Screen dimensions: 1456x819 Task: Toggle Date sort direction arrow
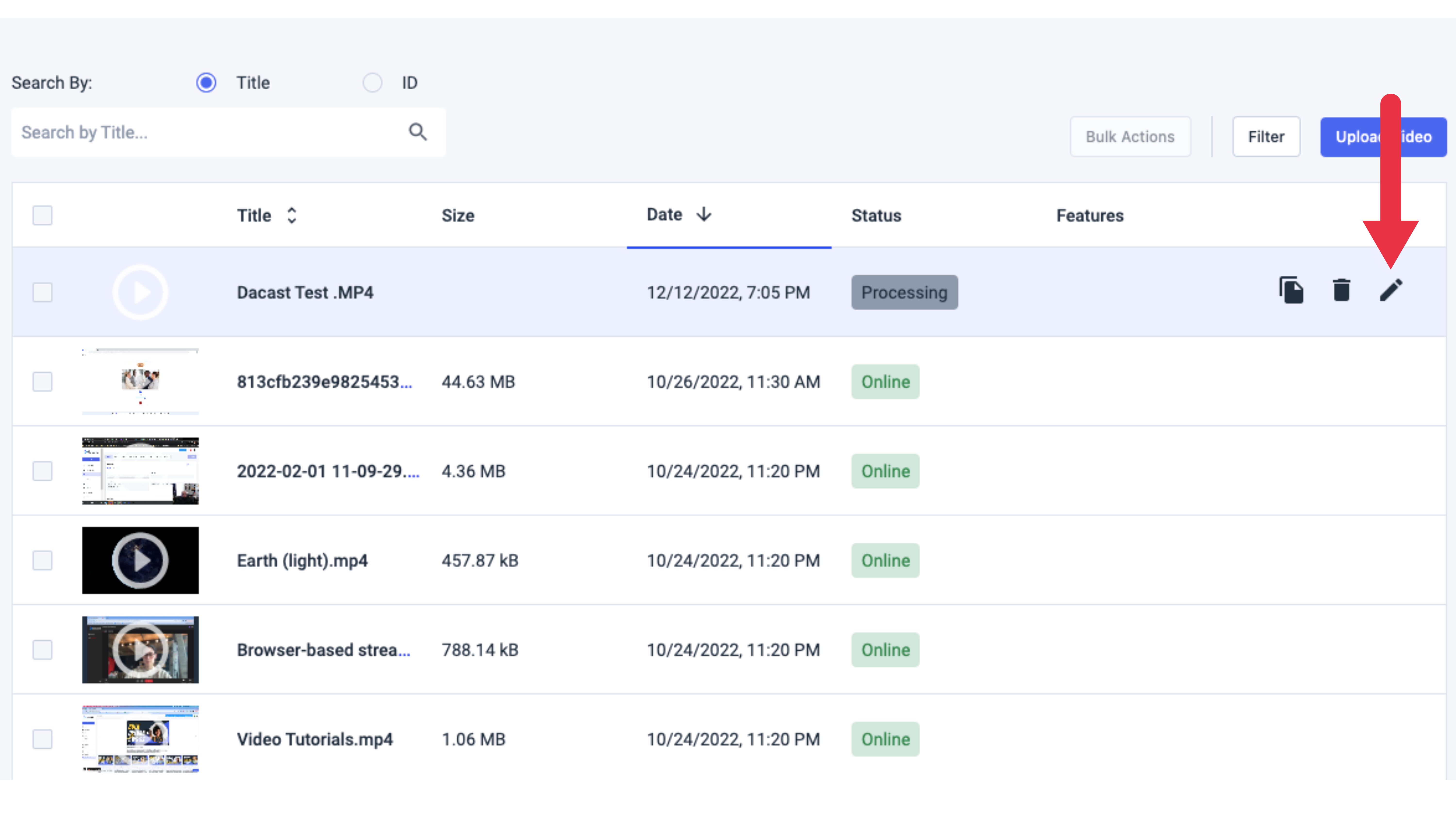[x=704, y=214]
